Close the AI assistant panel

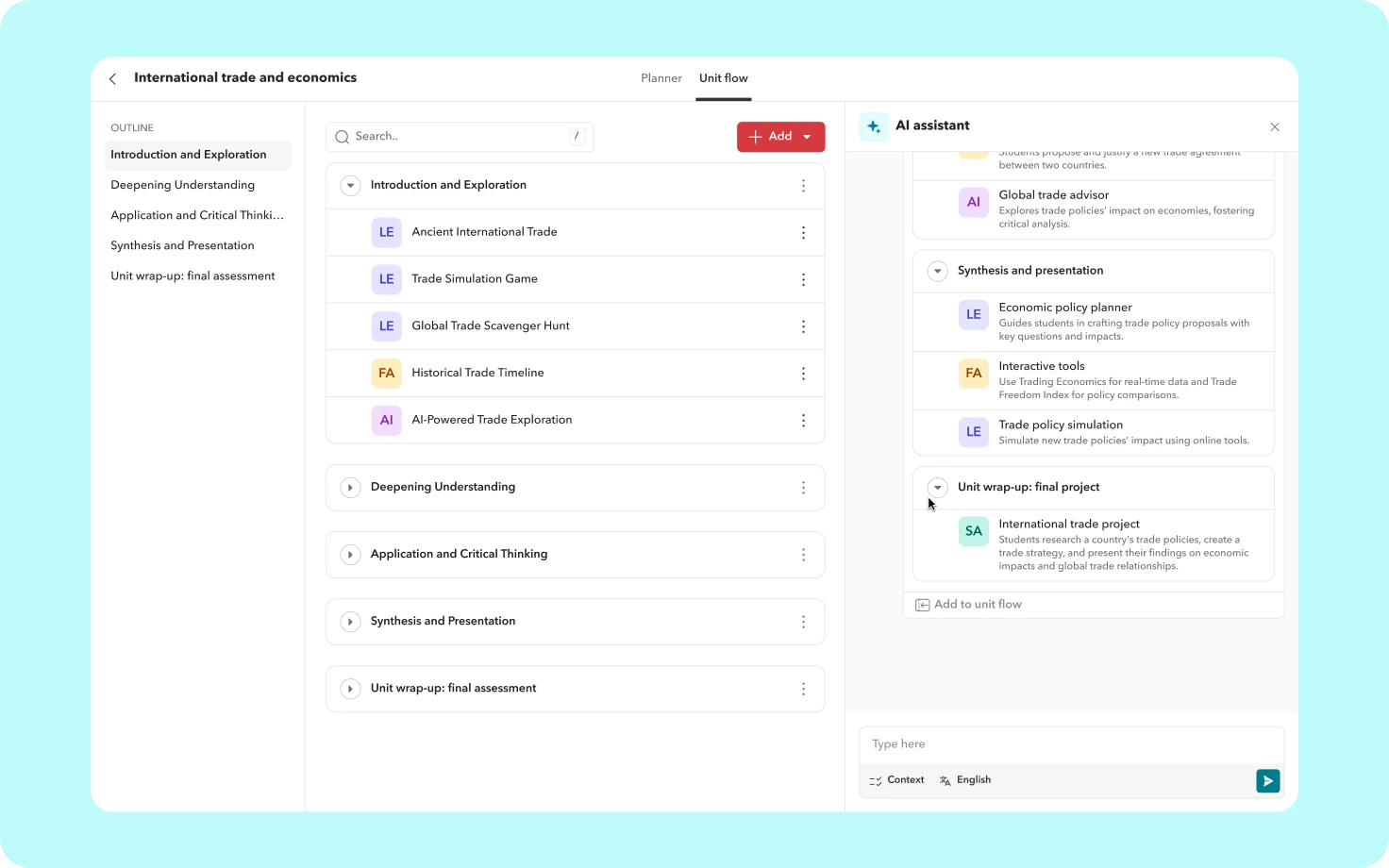[x=1275, y=126]
